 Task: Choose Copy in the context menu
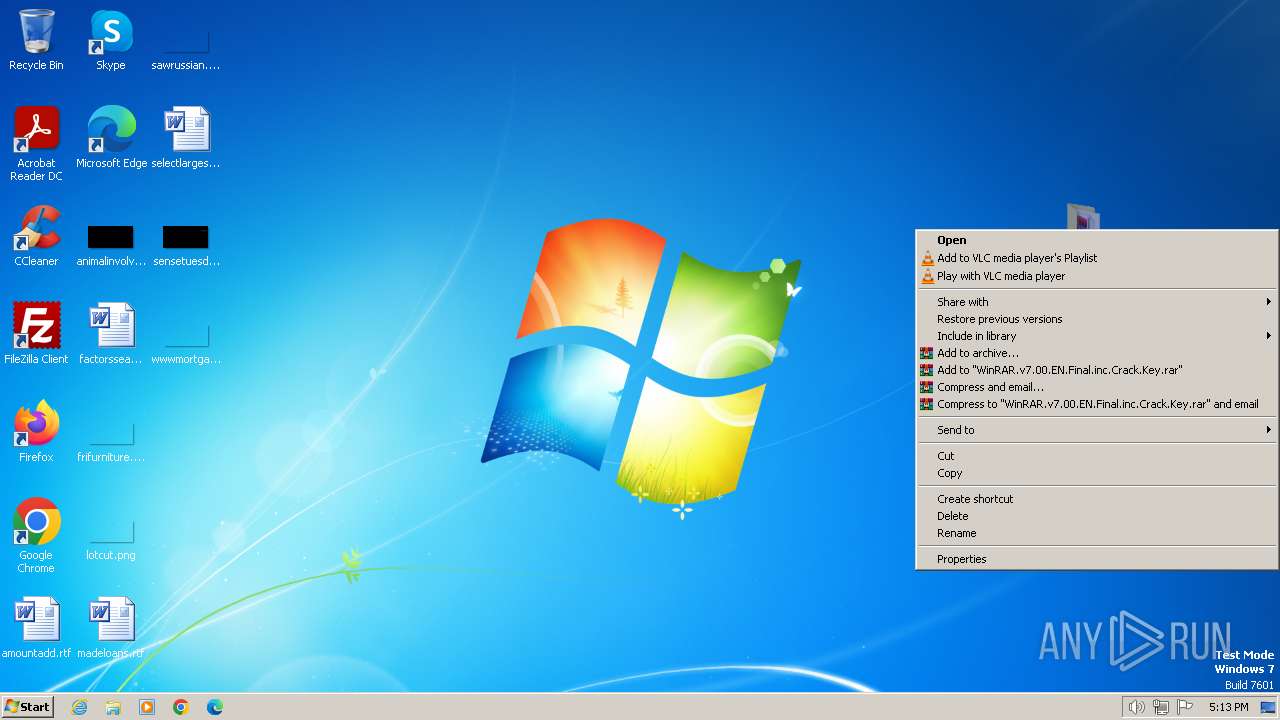click(1097, 473)
